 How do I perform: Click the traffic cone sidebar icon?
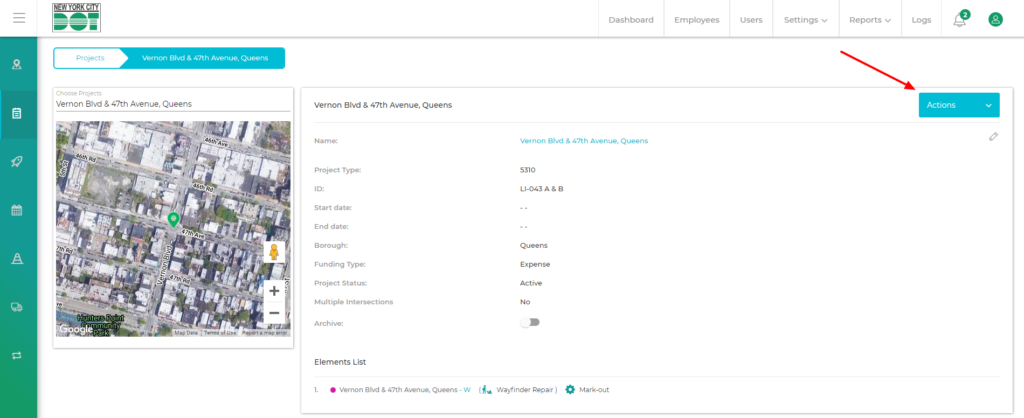click(17, 259)
